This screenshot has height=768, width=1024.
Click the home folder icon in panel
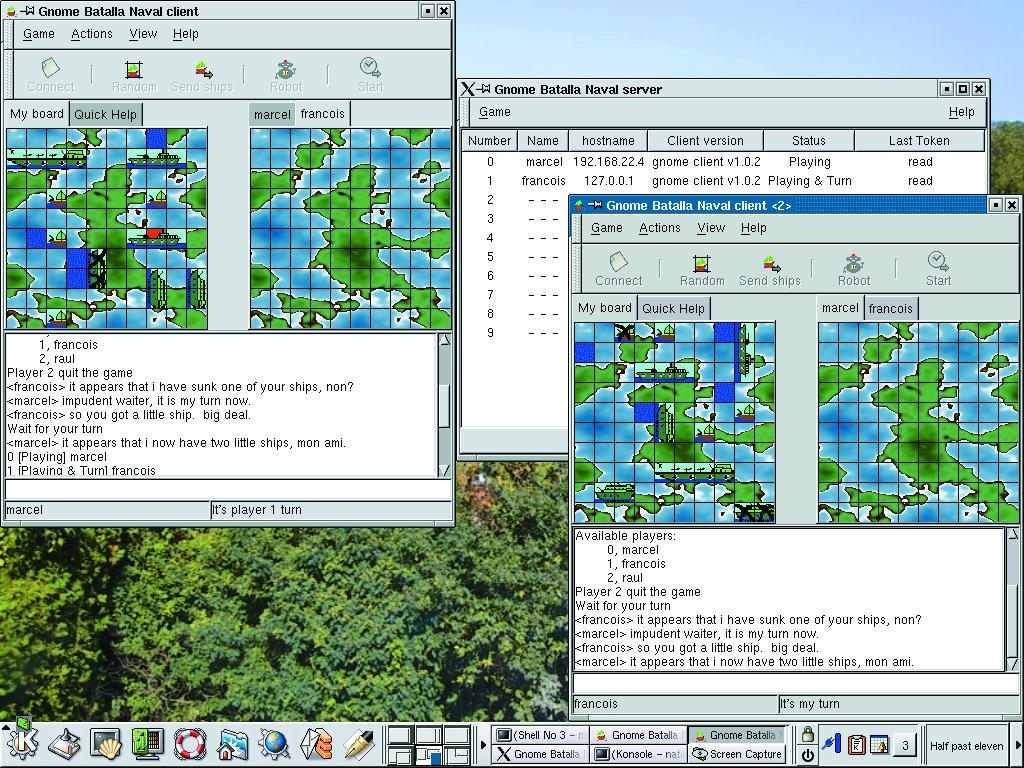click(232, 743)
